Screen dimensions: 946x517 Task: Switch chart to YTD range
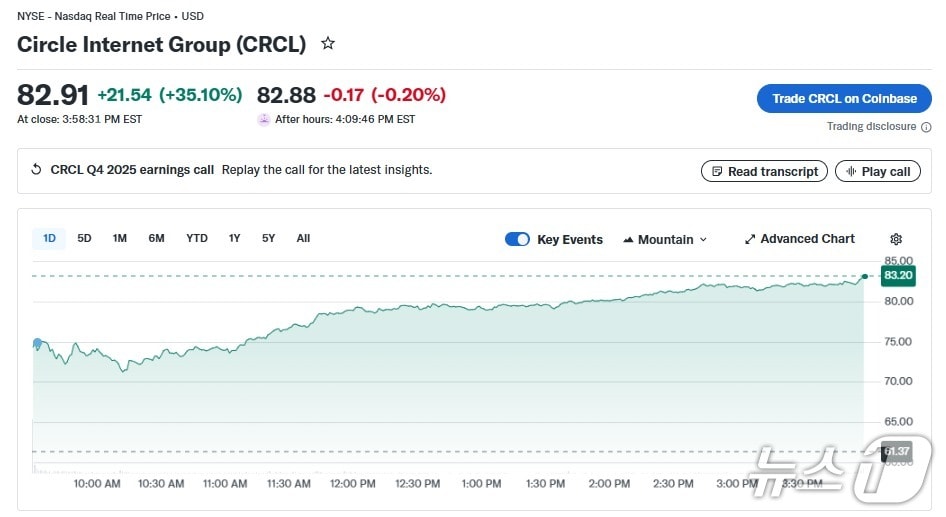[197, 238]
